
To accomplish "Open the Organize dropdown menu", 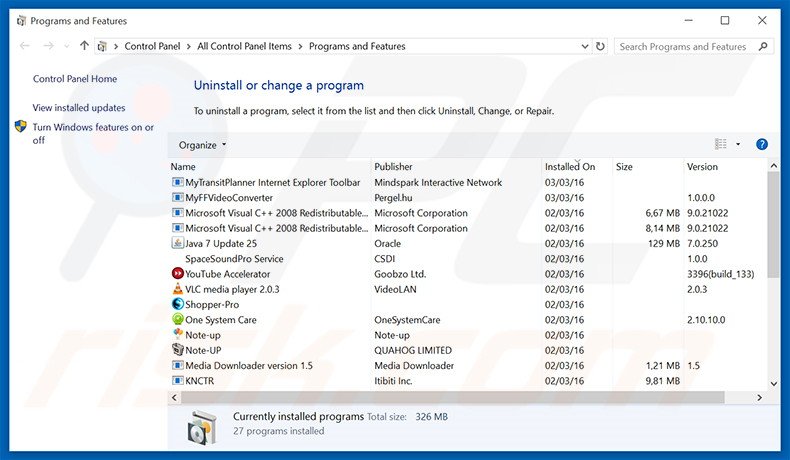I will 202,145.
